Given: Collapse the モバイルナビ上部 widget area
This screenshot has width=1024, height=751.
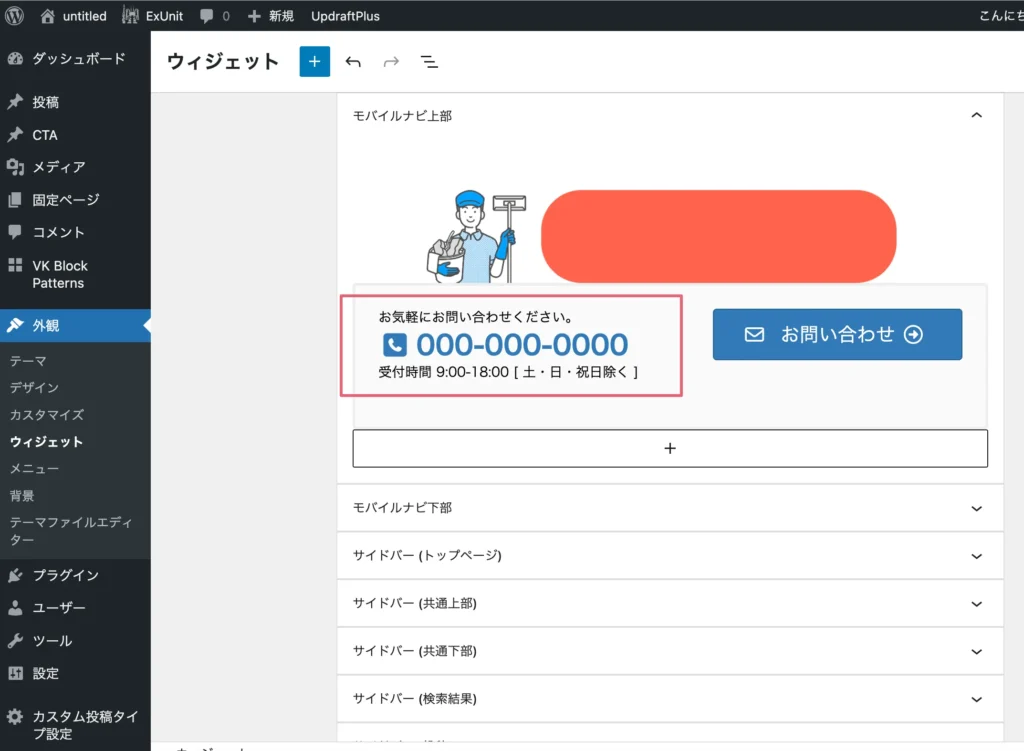Looking at the screenshot, I should [x=977, y=116].
